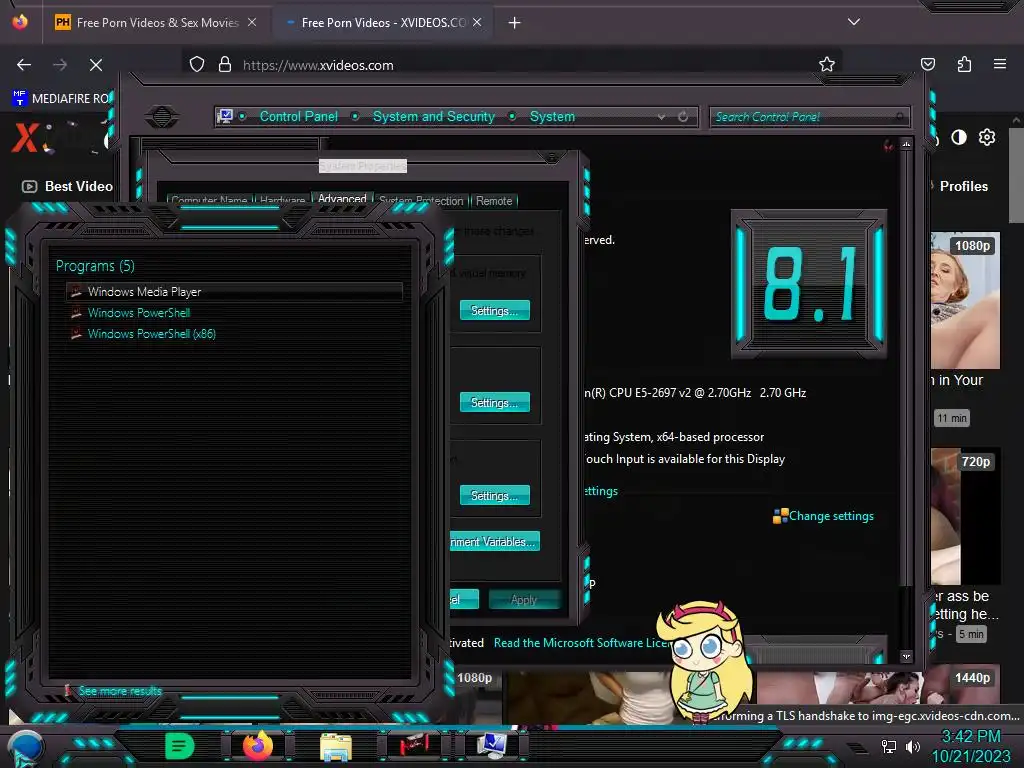Select the XVIDEOS.COM browser tab
Viewport: 1024px width, 768px height.
click(x=384, y=22)
